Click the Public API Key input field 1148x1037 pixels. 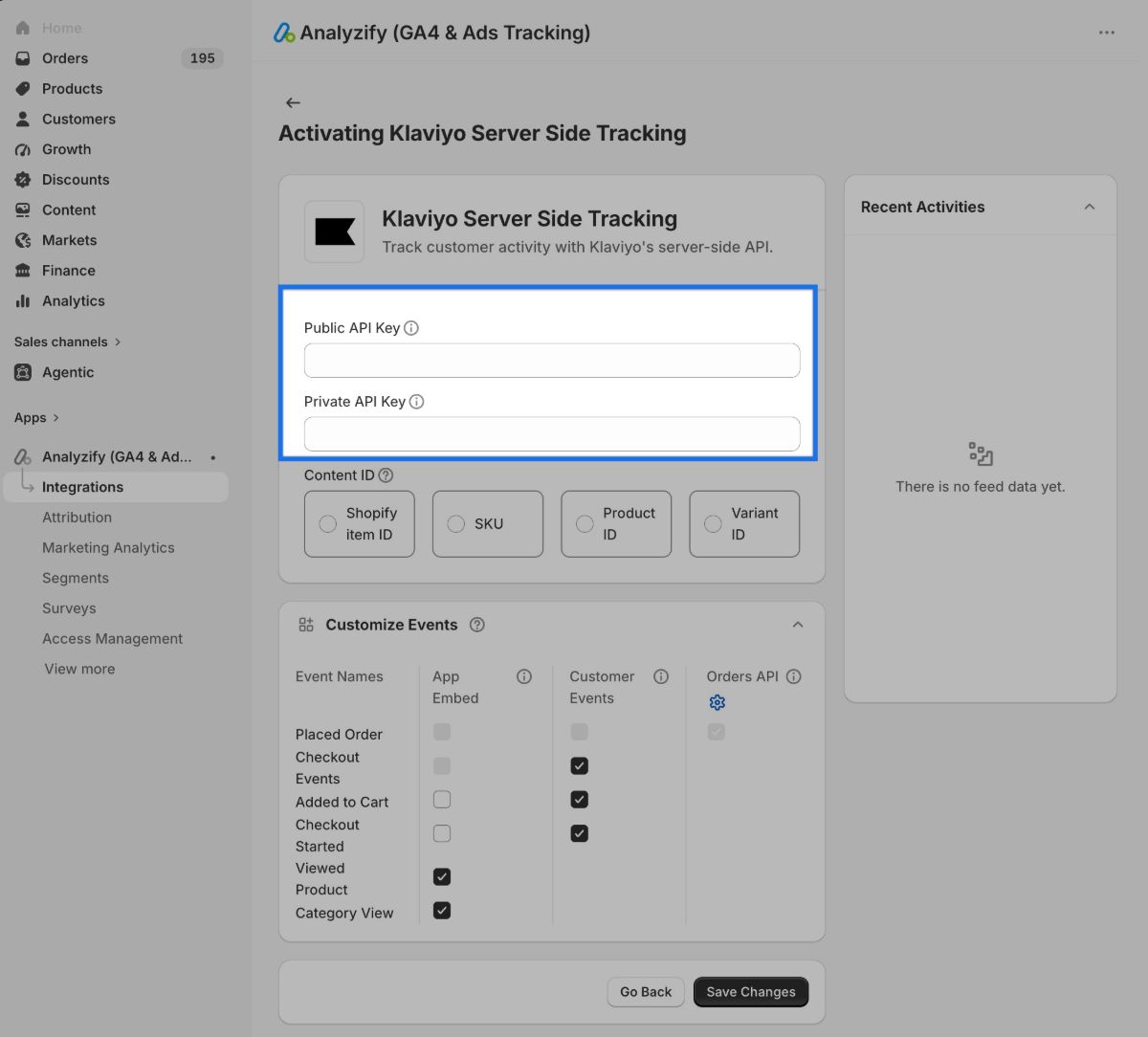pos(552,361)
